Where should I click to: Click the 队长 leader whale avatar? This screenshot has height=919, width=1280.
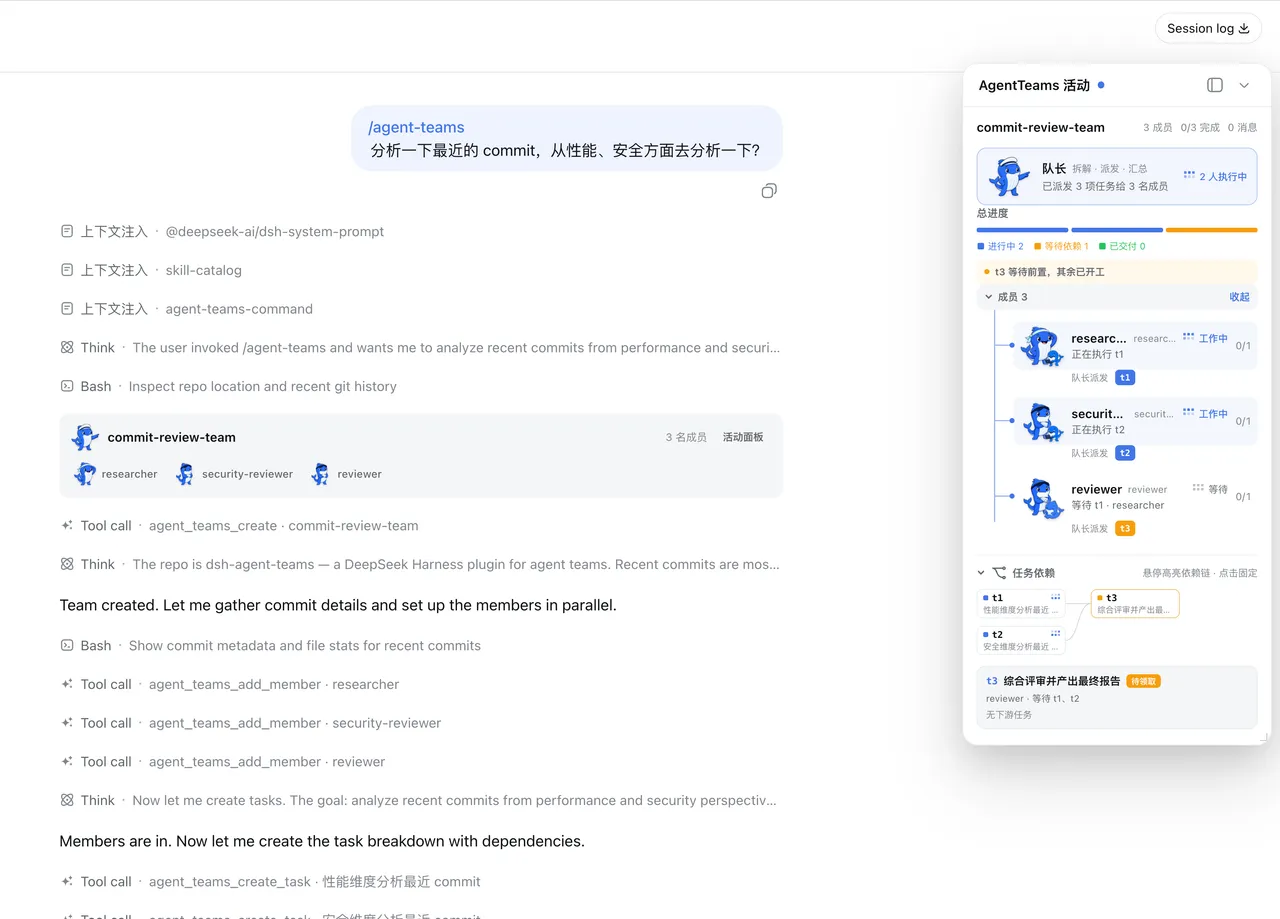[x=1008, y=176]
